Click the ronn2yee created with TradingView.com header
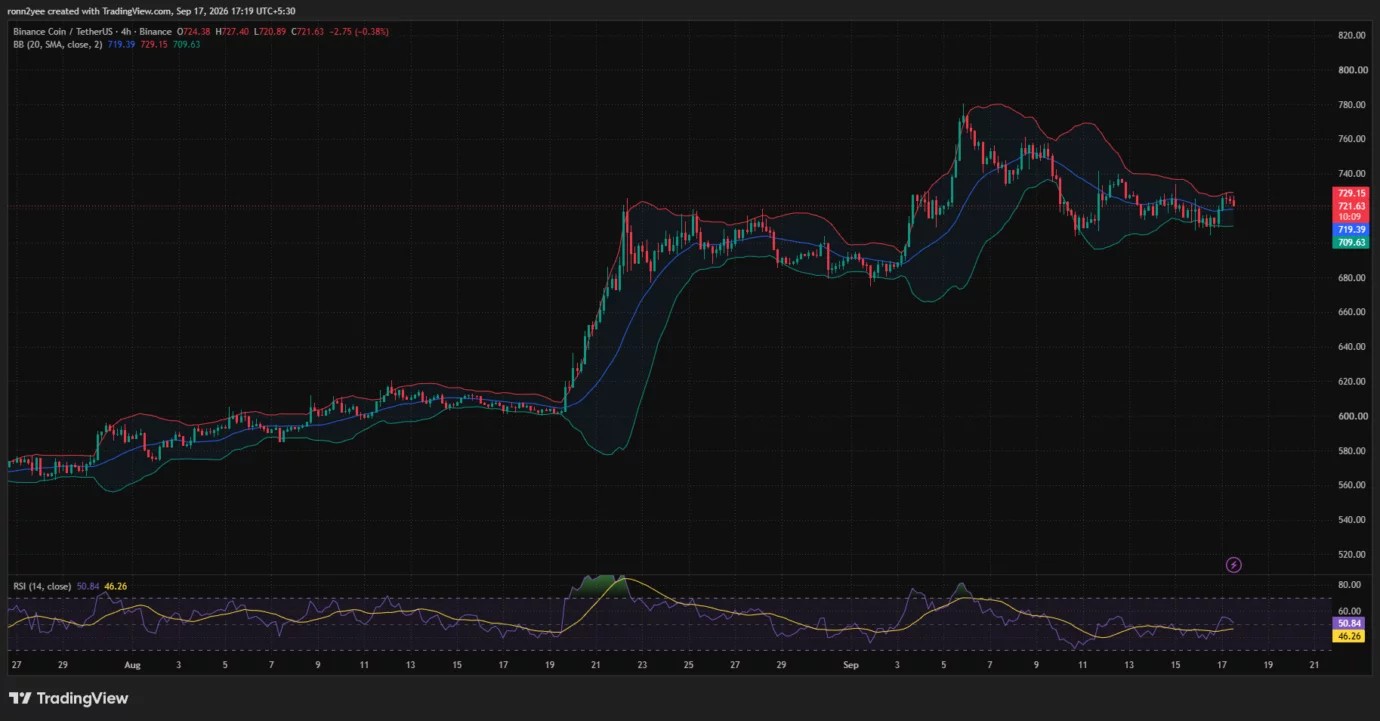Viewport: 1380px width, 721px height. 152,11
